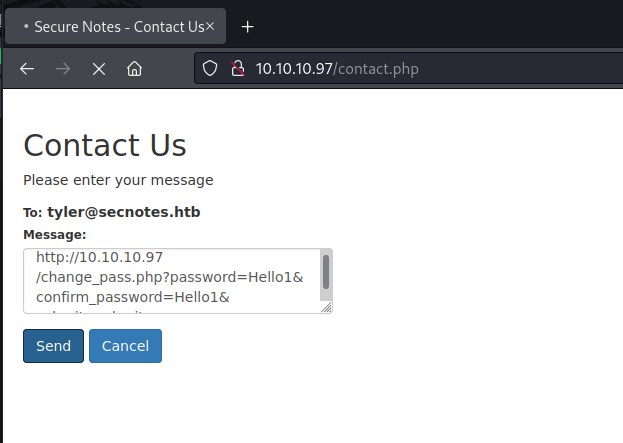This screenshot has width=623, height=443.
Task: Stop loading the current page
Action: pos(98,69)
